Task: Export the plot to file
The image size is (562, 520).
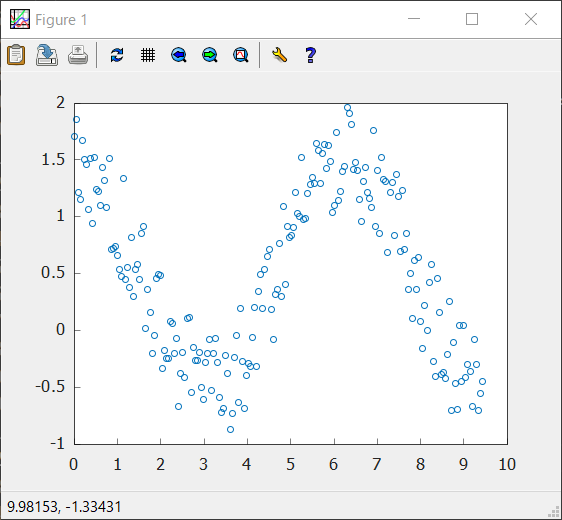Action: click(x=47, y=55)
